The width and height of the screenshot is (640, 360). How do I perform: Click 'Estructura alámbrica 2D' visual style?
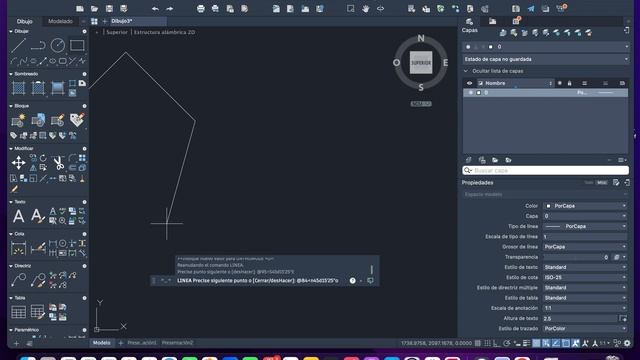tap(164, 32)
